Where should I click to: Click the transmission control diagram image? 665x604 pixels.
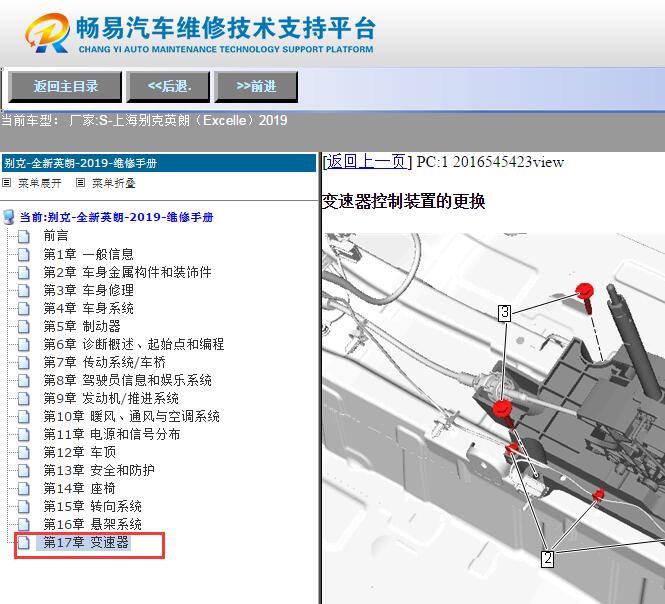493,418
